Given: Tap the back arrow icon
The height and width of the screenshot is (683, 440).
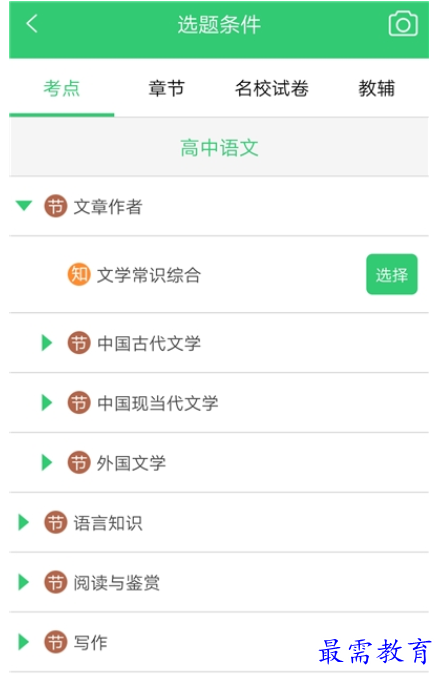Looking at the screenshot, I should [x=32, y=24].
